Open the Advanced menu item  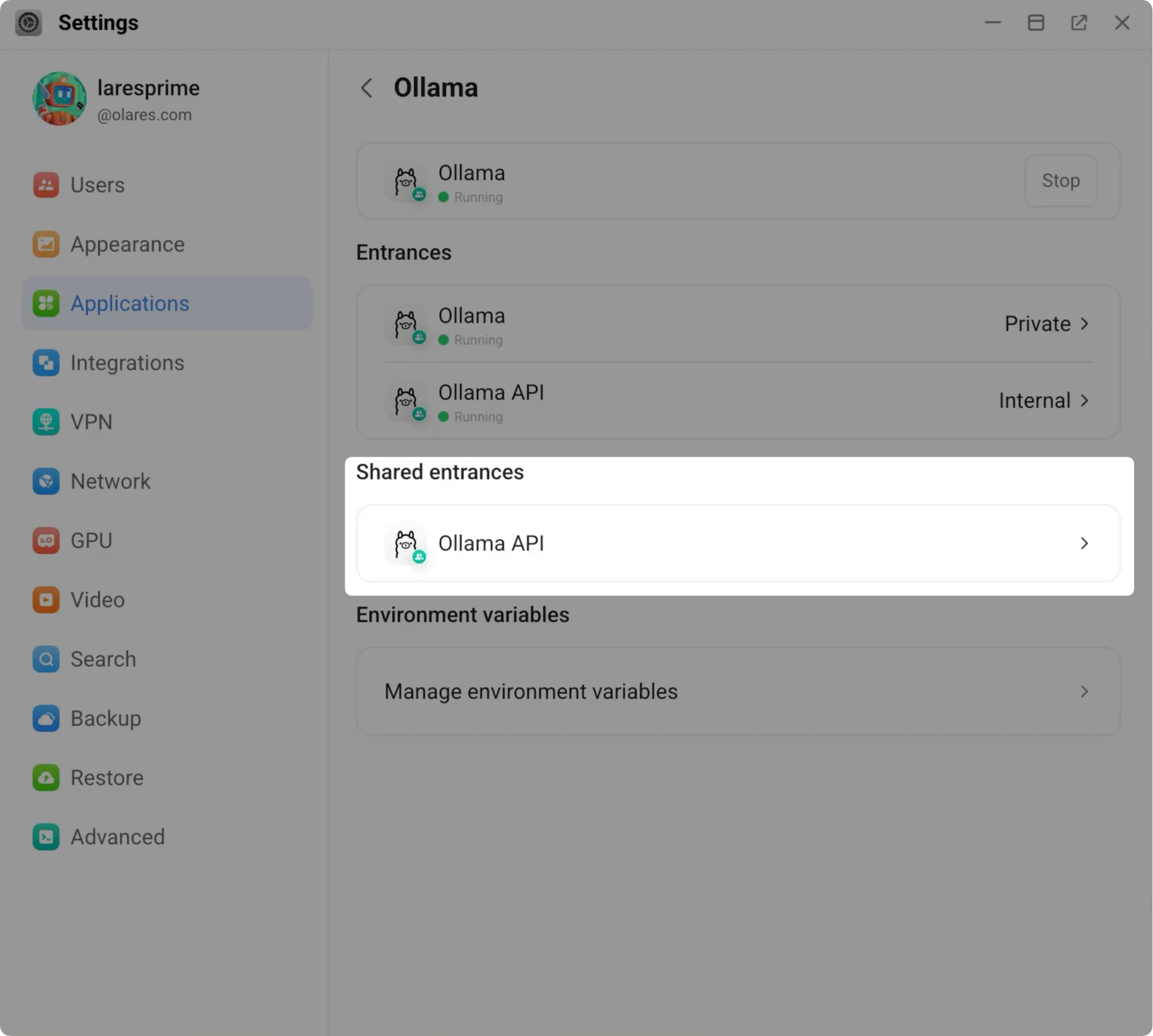[117, 837]
